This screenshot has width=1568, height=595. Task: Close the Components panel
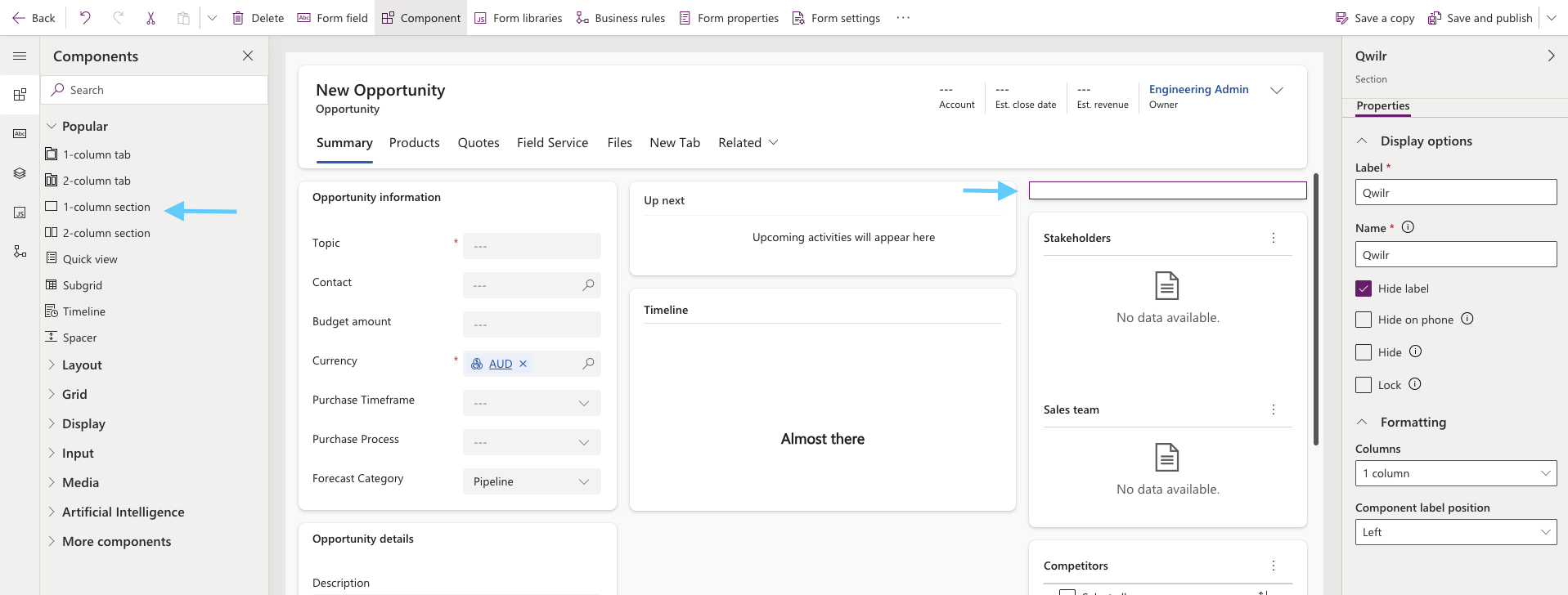click(x=248, y=56)
